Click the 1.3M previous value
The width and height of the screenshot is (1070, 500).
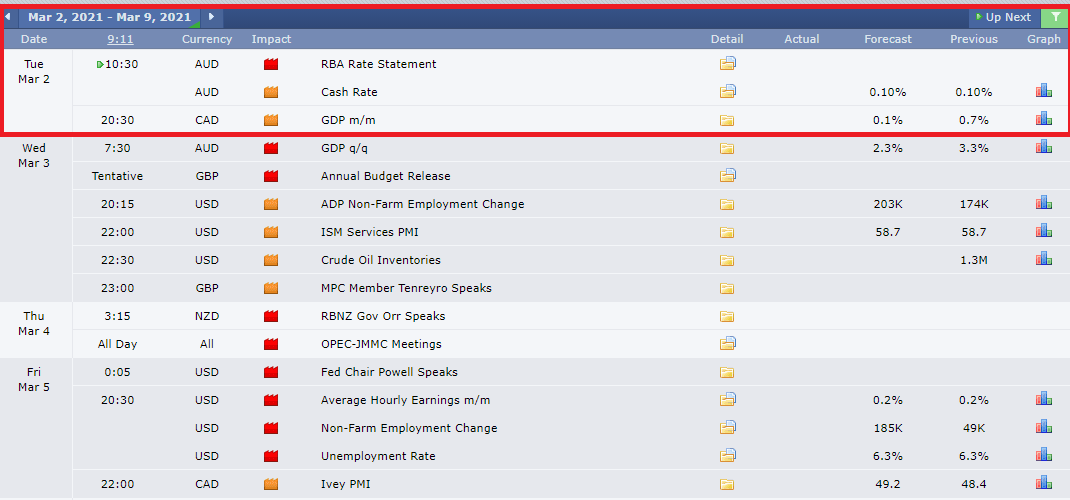click(x=974, y=260)
